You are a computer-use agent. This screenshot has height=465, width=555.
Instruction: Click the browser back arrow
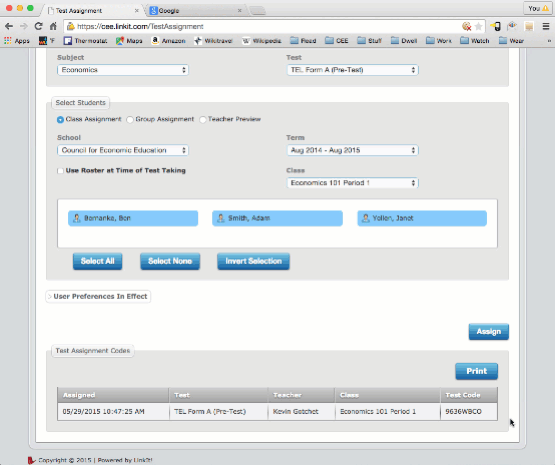pyautogui.click(x=9, y=26)
